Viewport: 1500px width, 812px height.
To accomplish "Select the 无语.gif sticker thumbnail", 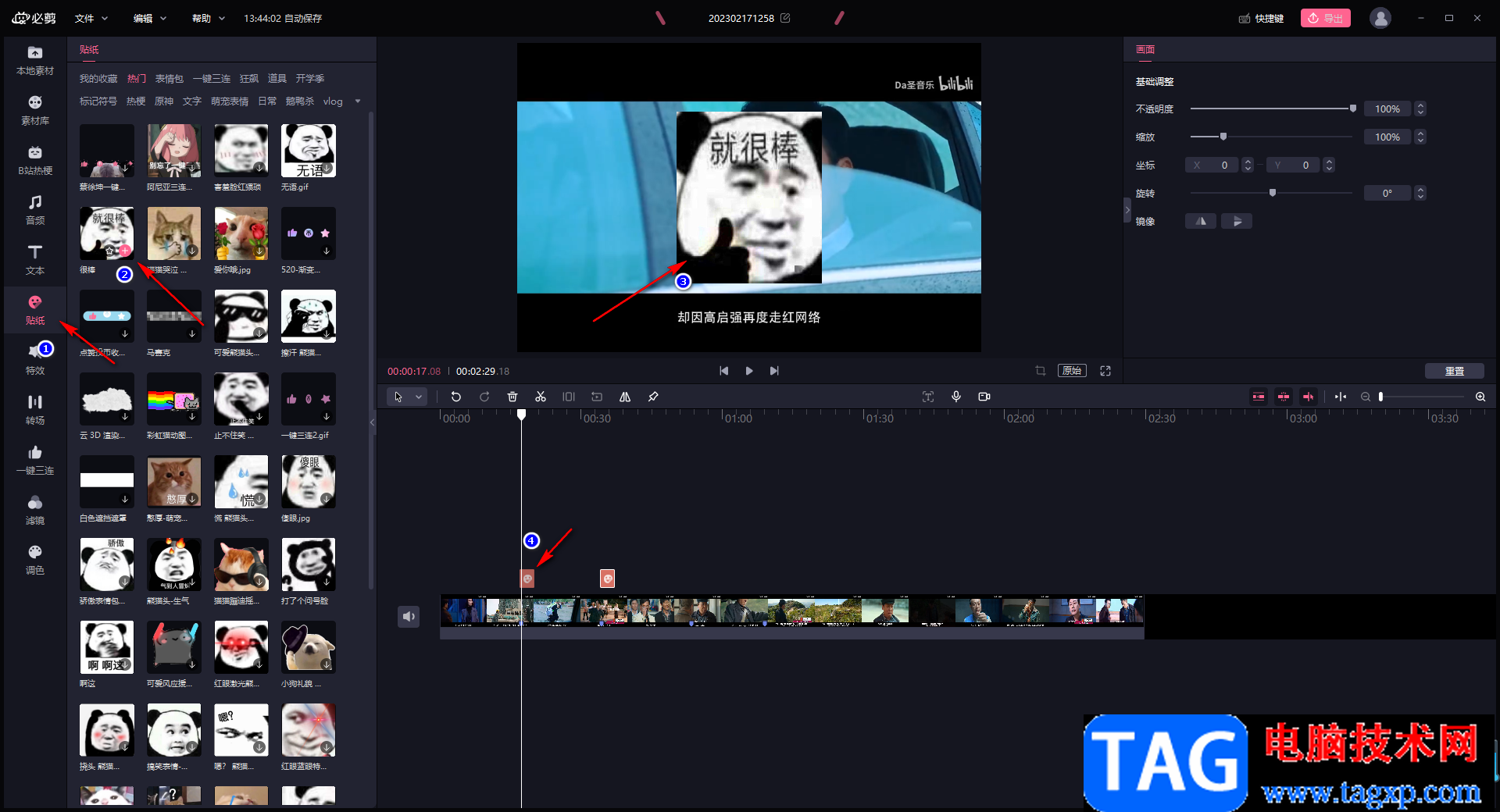I will [309, 151].
